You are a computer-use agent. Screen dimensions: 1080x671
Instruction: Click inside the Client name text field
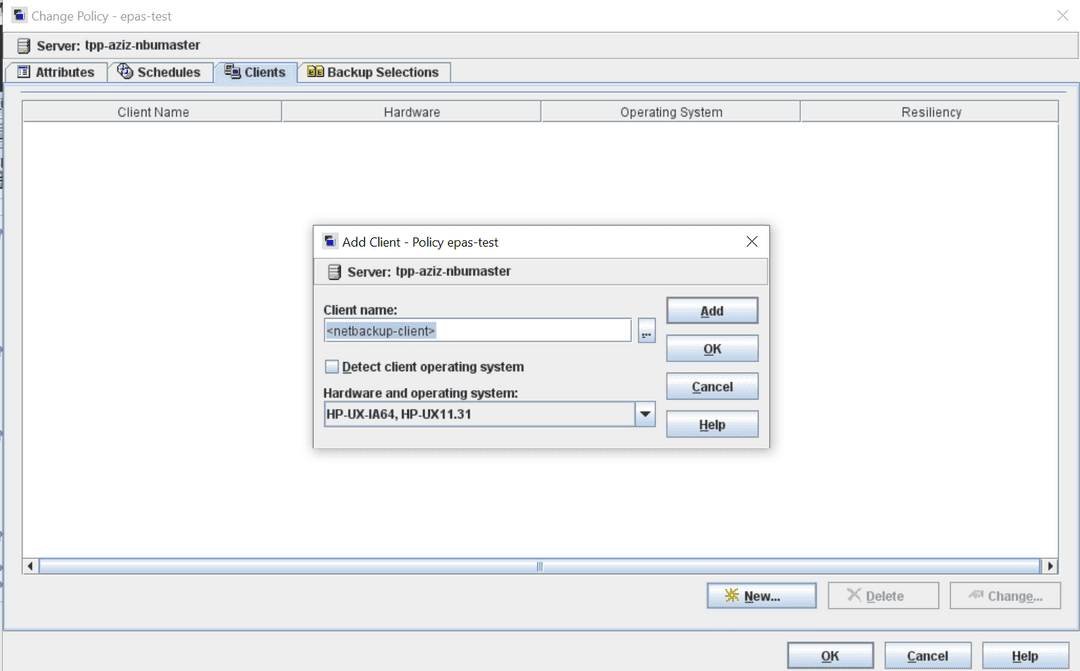click(477, 331)
